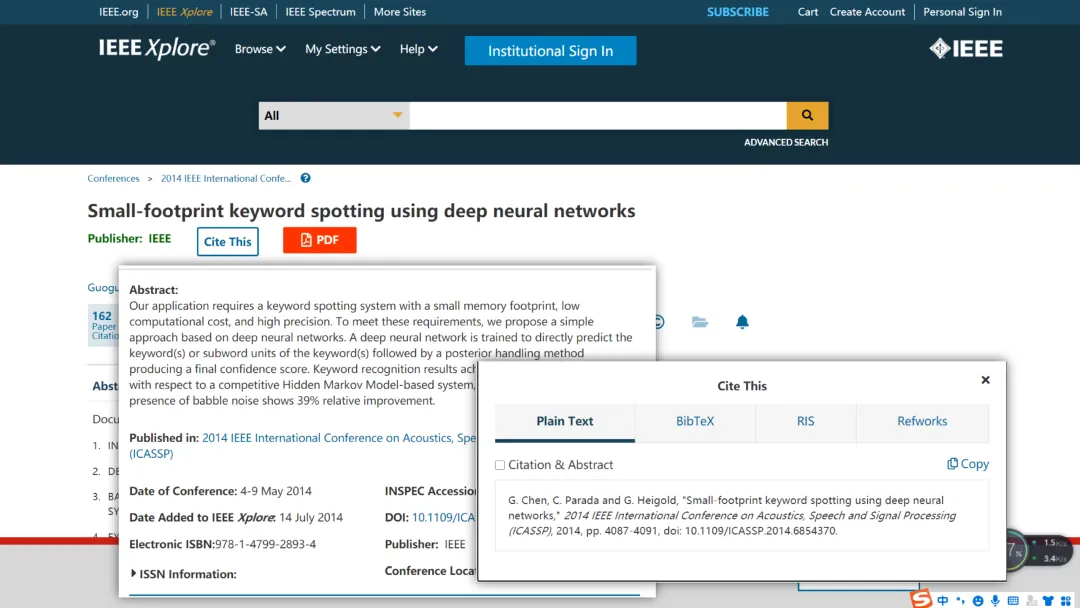Click the Sogou input method S icon

click(x=921, y=599)
